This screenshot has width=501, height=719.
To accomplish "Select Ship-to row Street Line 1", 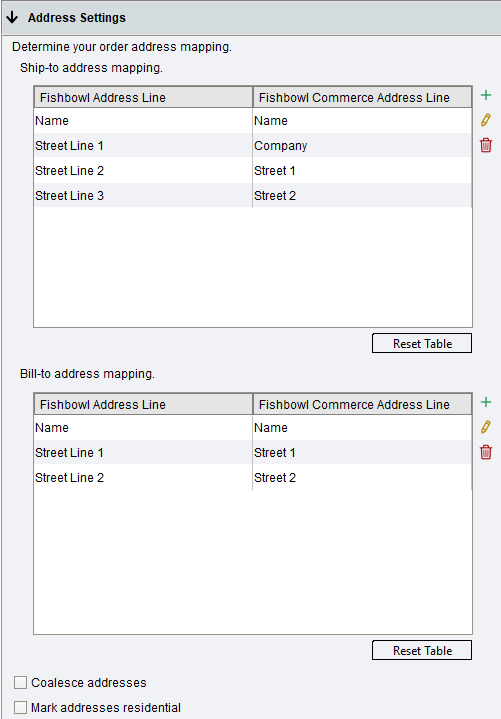I will pos(253,146).
